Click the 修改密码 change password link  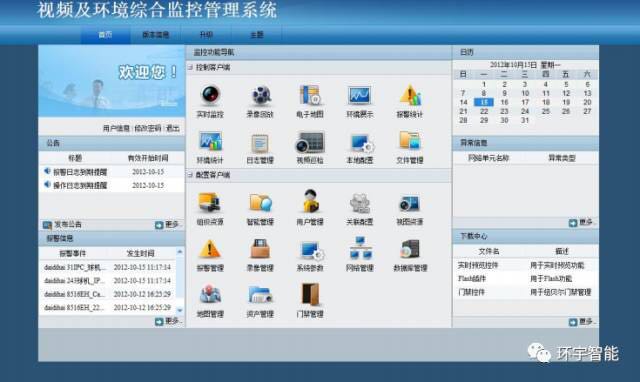(148, 128)
